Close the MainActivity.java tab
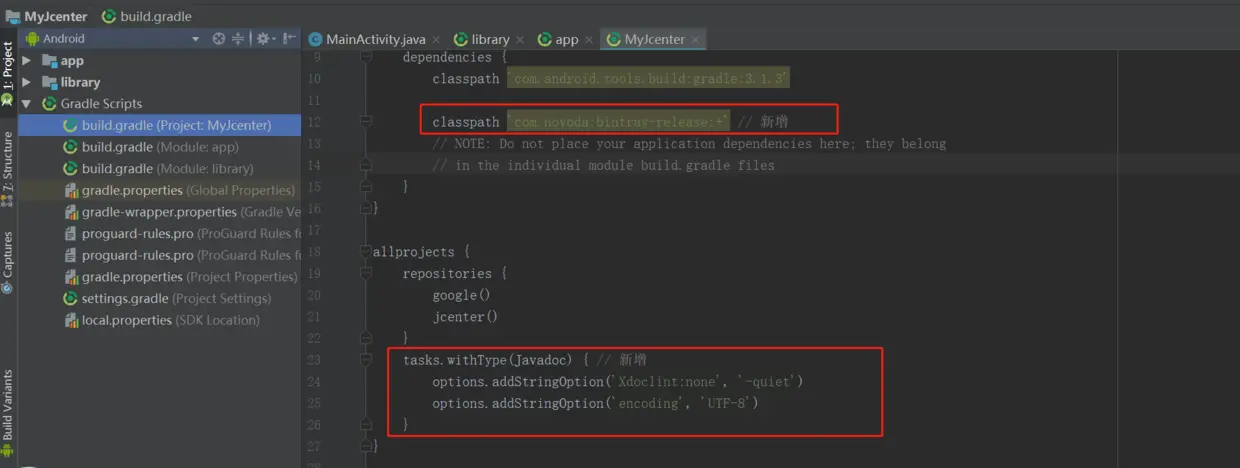 point(436,40)
